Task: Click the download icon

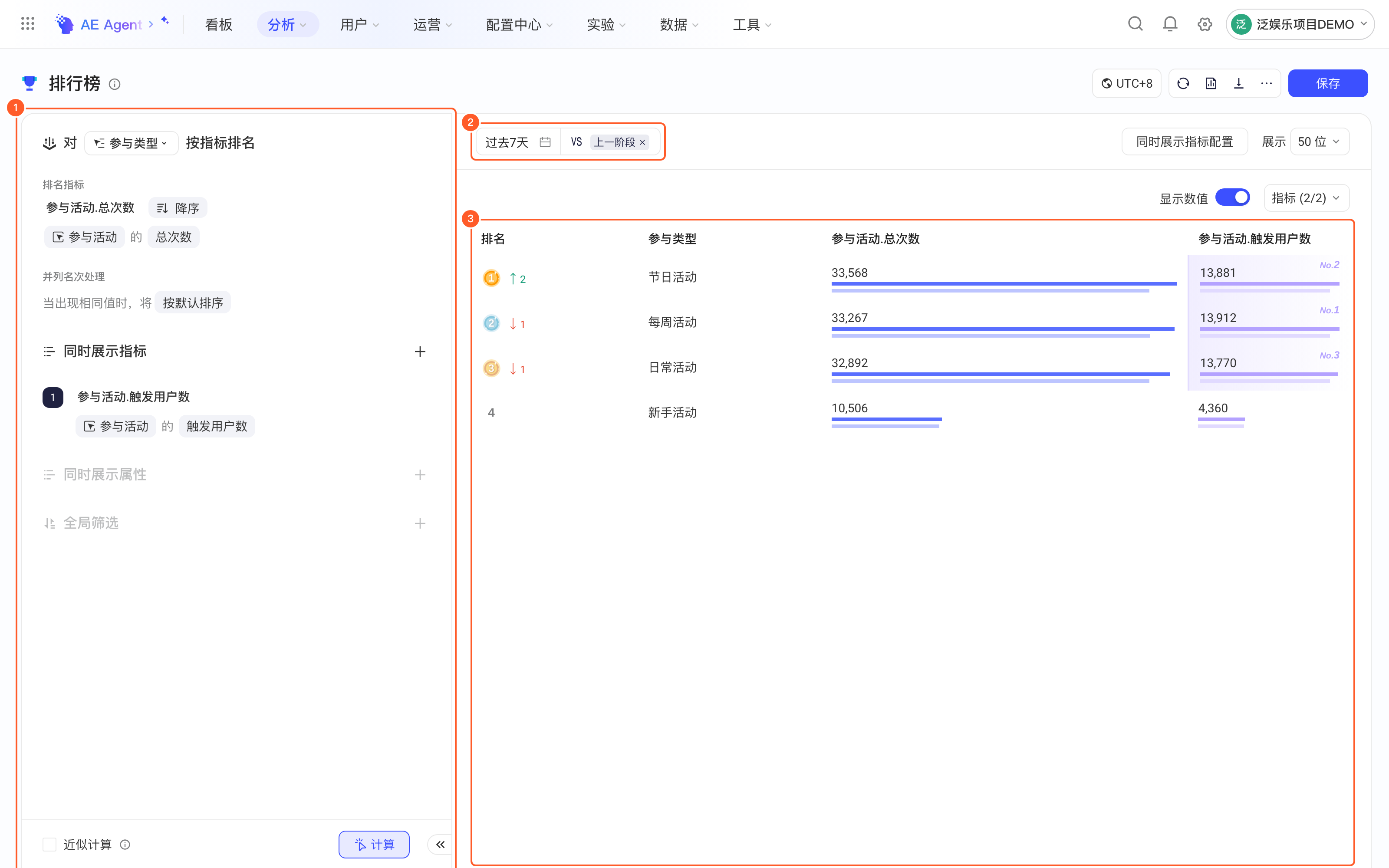Action: (x=1239, y=83)
